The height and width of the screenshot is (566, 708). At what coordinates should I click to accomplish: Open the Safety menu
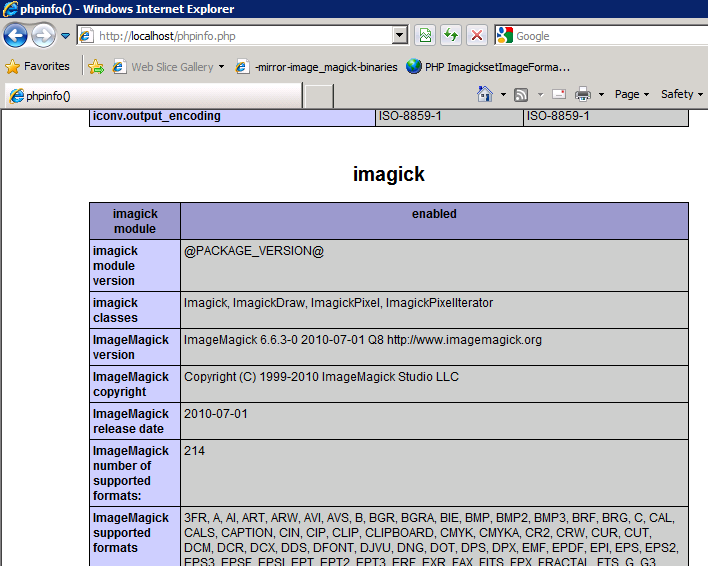pyautogui.click(x=682, y=94)
